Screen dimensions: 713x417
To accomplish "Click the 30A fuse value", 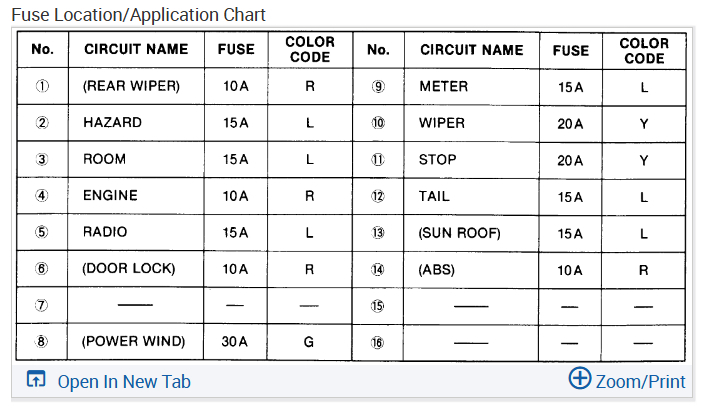I will (x=235, y=342).
